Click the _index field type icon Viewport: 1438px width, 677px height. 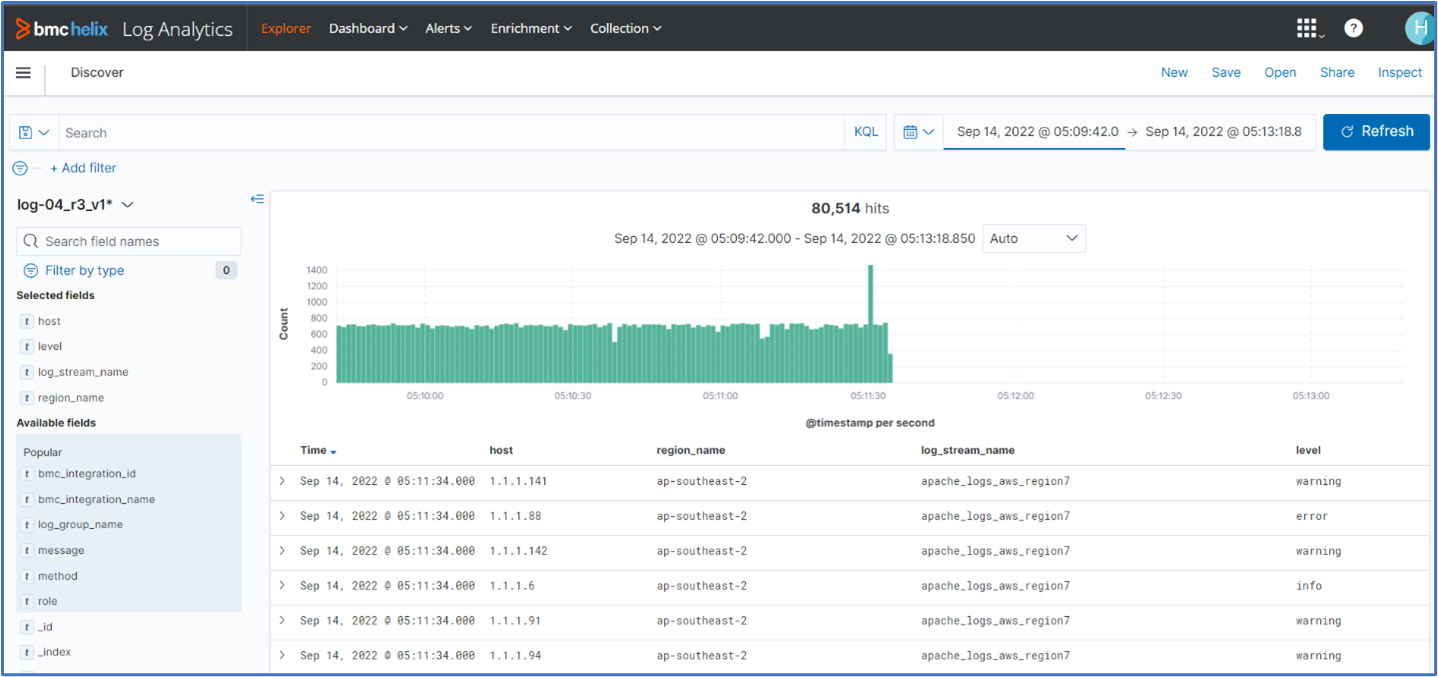[27, 652]
